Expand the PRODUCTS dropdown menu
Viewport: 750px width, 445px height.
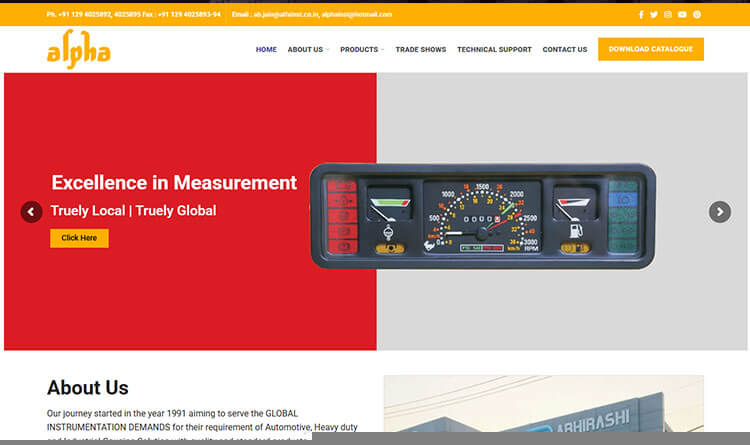[362, 49]
